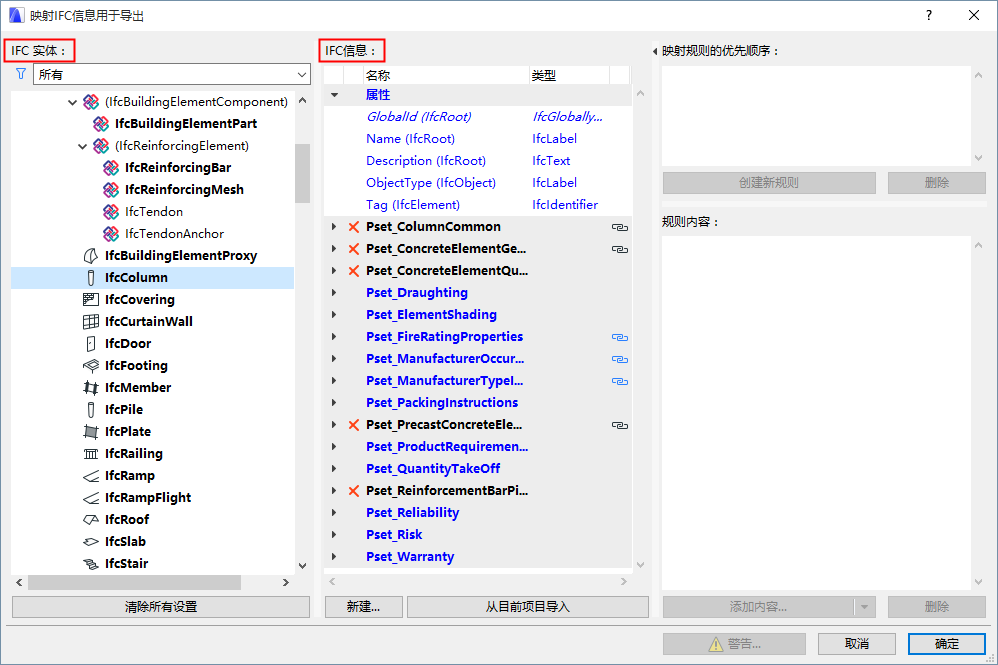998x665 pixels.
Task: Click the IfcRamp icon
Action: [x=91, y=475]
